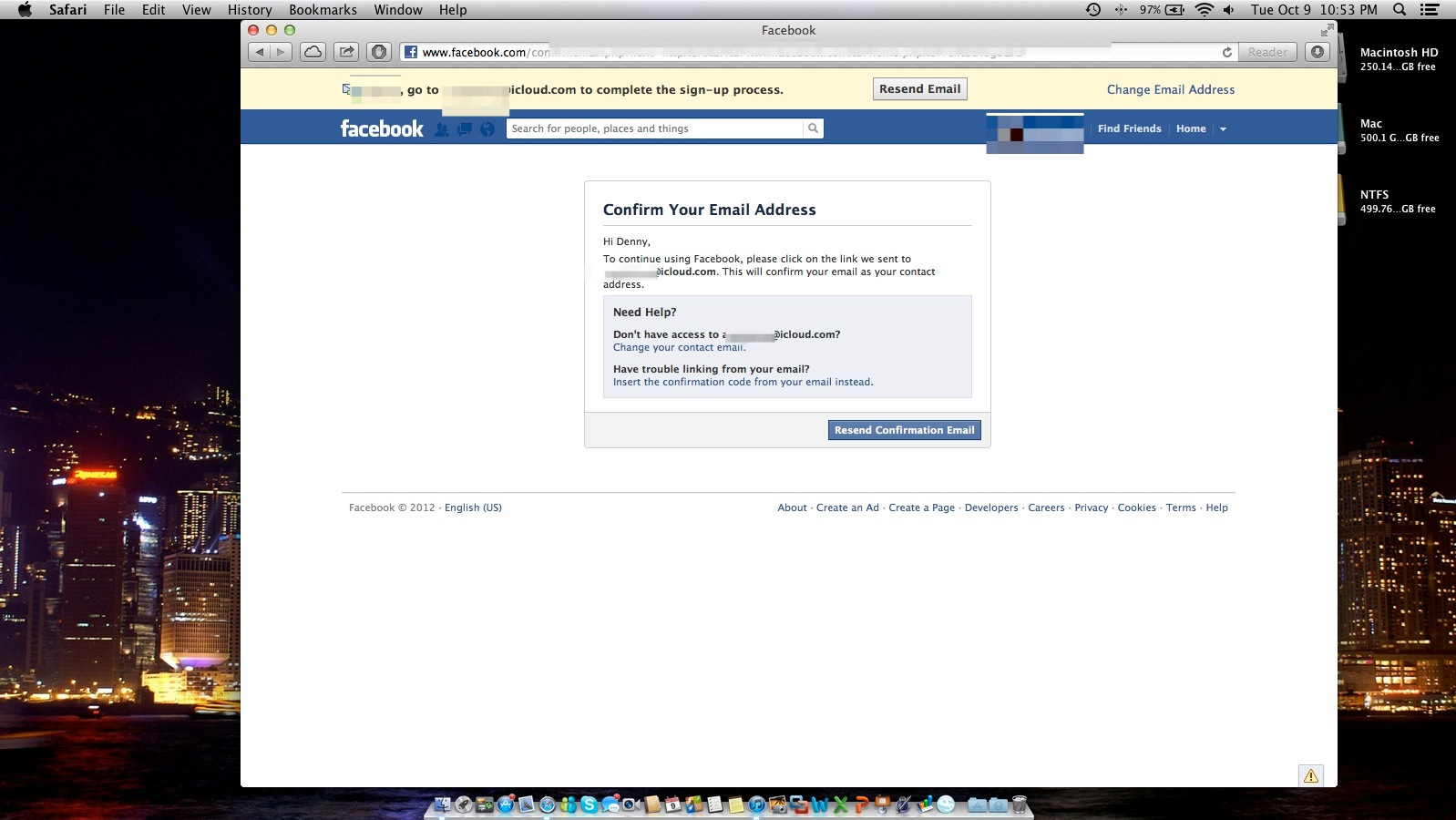
Task: Reload the page in the address bar
Action: [x=1226, y=52]
